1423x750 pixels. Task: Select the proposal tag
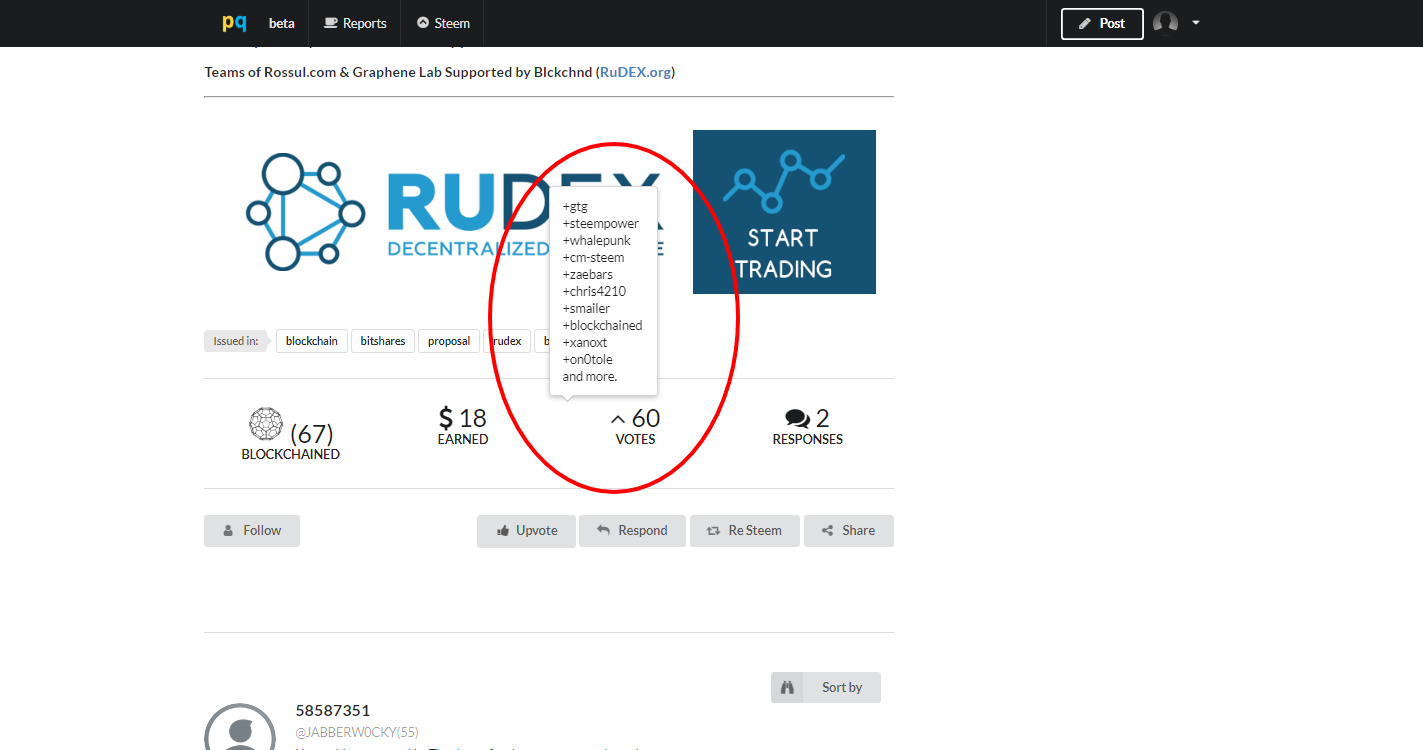[449, 341]
